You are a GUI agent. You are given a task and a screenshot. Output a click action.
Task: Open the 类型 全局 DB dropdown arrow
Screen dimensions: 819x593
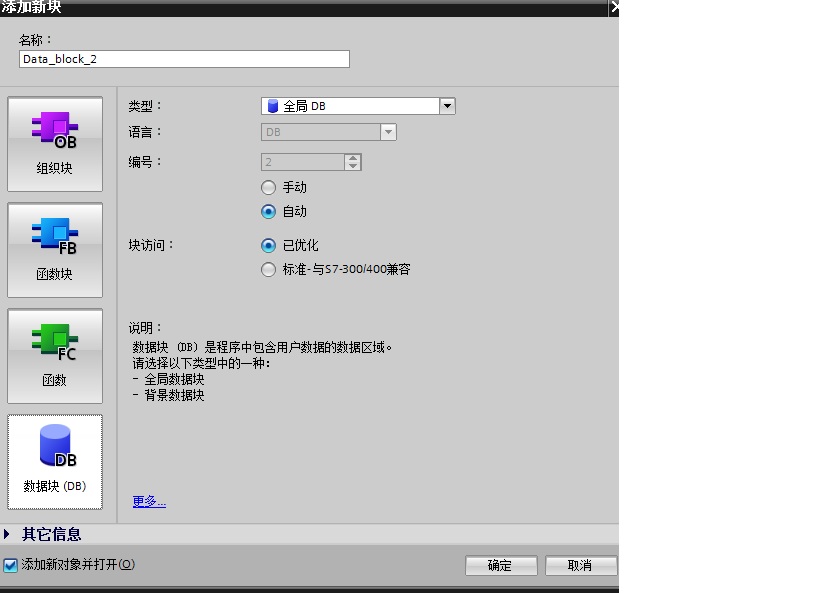(447, 106)
